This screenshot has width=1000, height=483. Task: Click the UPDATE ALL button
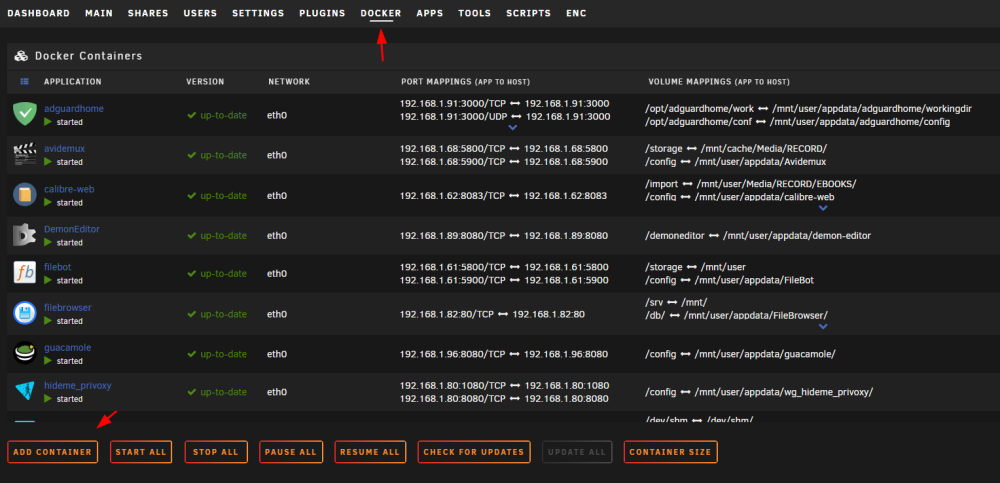577,452
